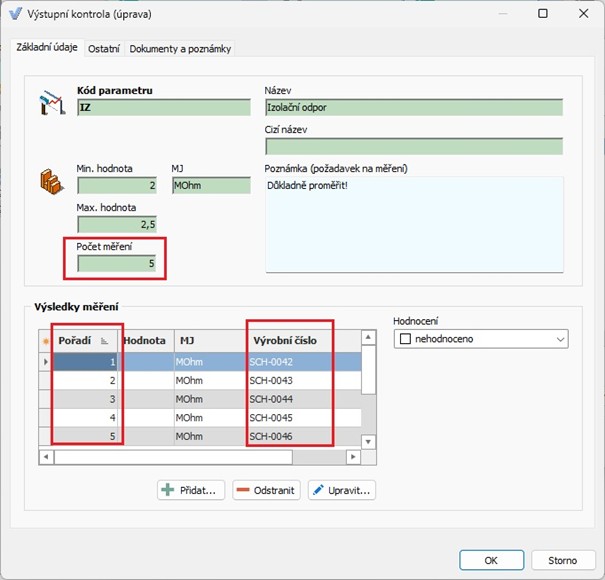Click the app logo icon in title bar
Image resolution: width=605 pixels, height=580 pixels.
coord(15,14)
